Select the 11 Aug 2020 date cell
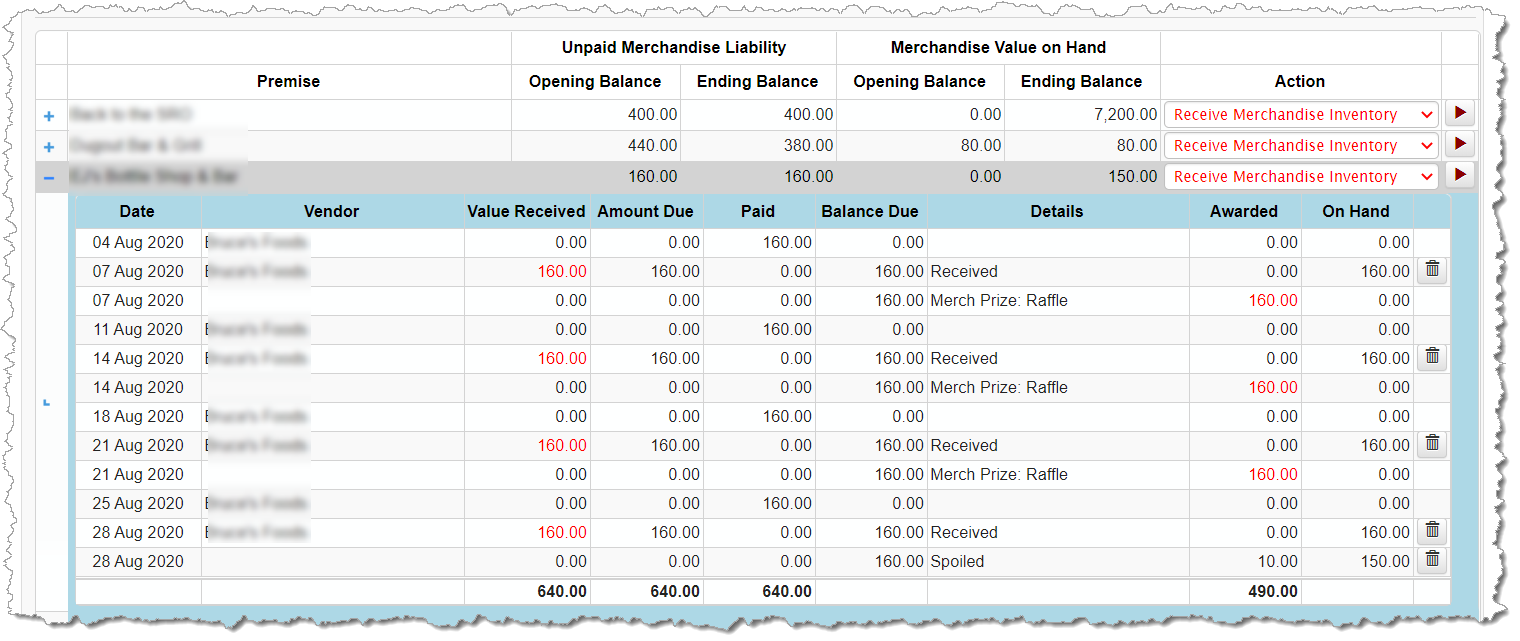The image size is (1520, 641). click(138, 329)
